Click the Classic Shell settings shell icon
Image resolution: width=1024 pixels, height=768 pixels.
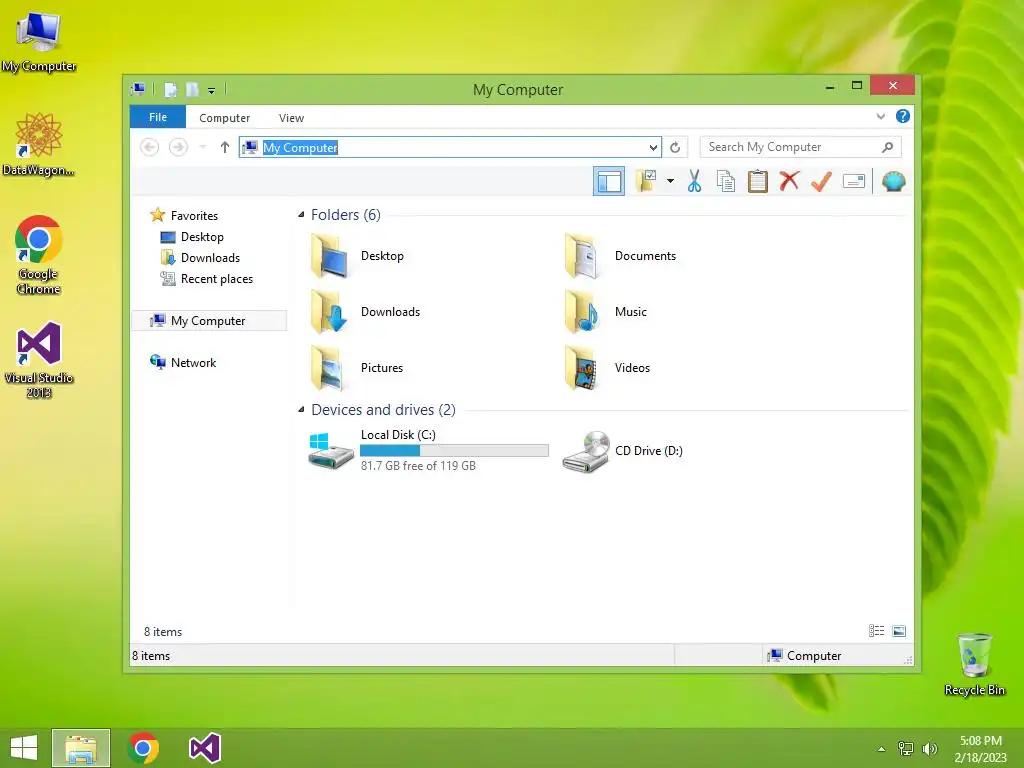[x=893, y=181]
